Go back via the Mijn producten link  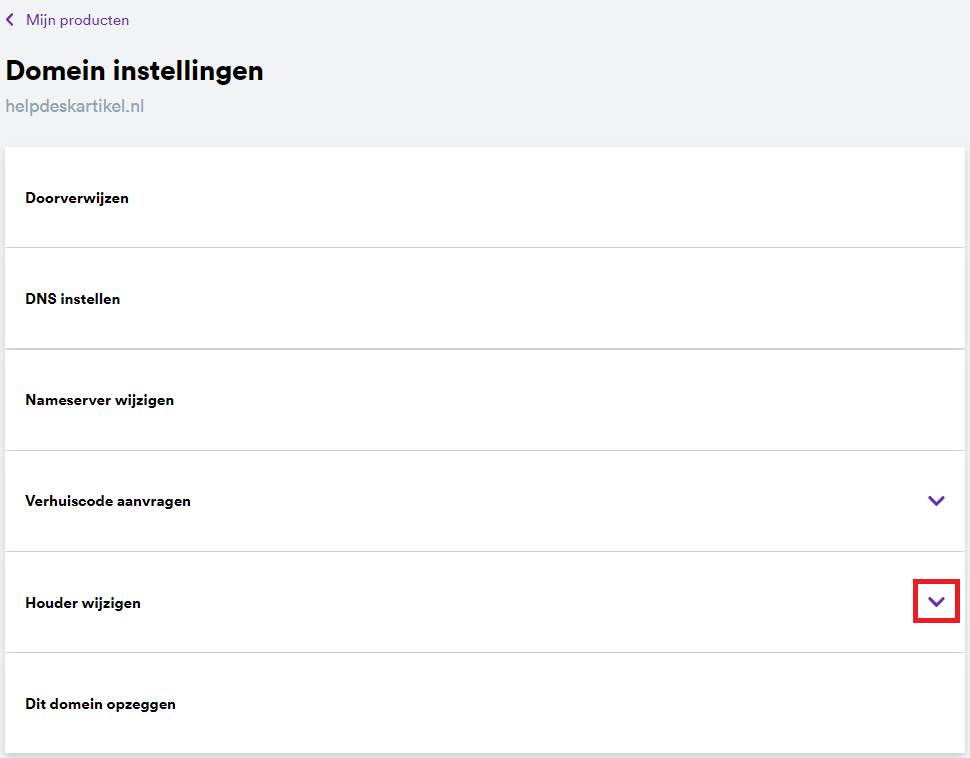pos(77,20)
